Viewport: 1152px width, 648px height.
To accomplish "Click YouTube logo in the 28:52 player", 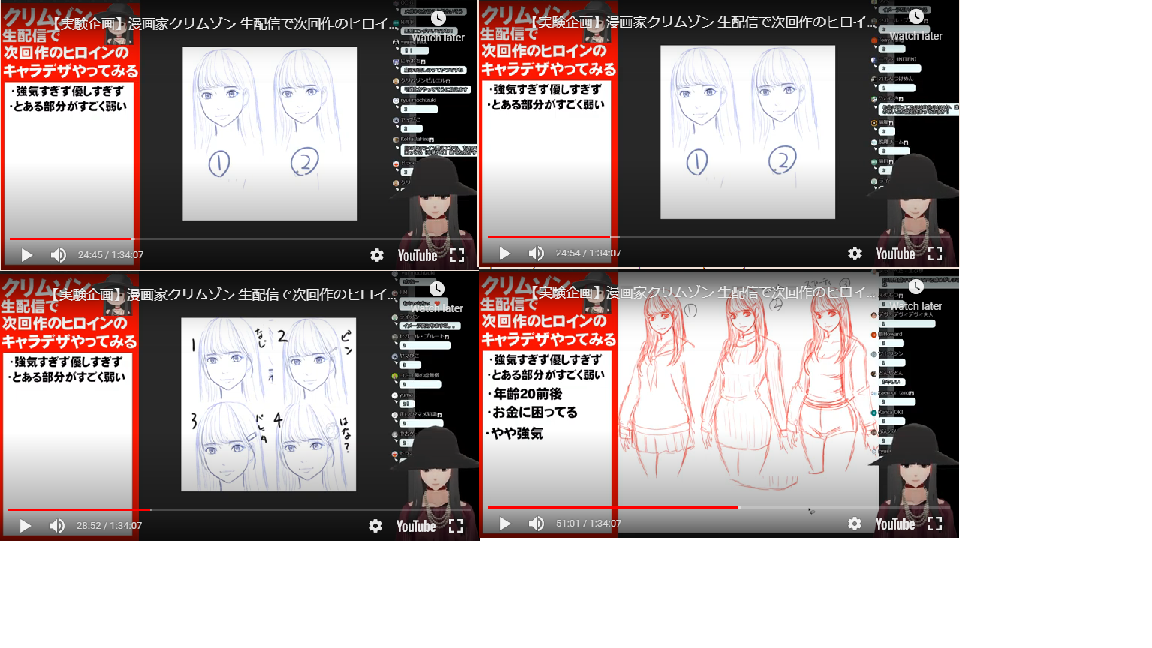I will point(416,526).
